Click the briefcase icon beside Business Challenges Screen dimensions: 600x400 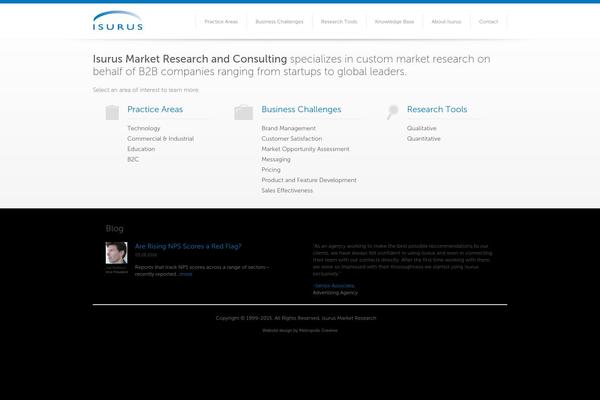[243, 113]
